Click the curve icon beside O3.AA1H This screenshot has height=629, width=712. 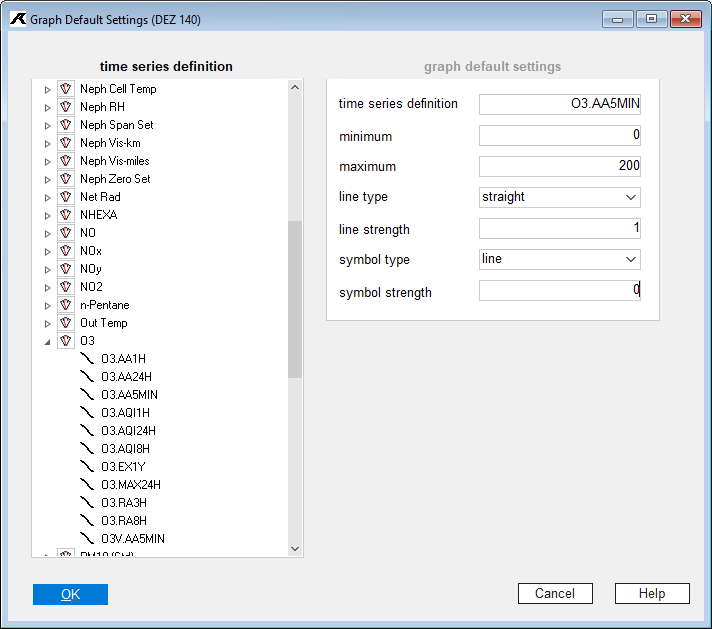[x=87, y=358]
